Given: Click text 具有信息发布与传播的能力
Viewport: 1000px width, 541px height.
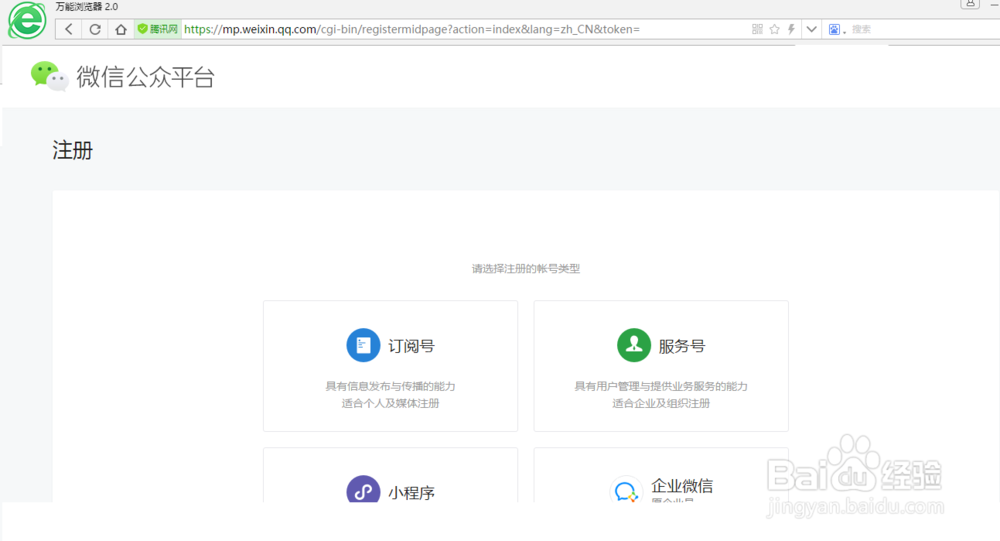Looking at the screenshot, I should pyautogui.click(x=390, y=386).
